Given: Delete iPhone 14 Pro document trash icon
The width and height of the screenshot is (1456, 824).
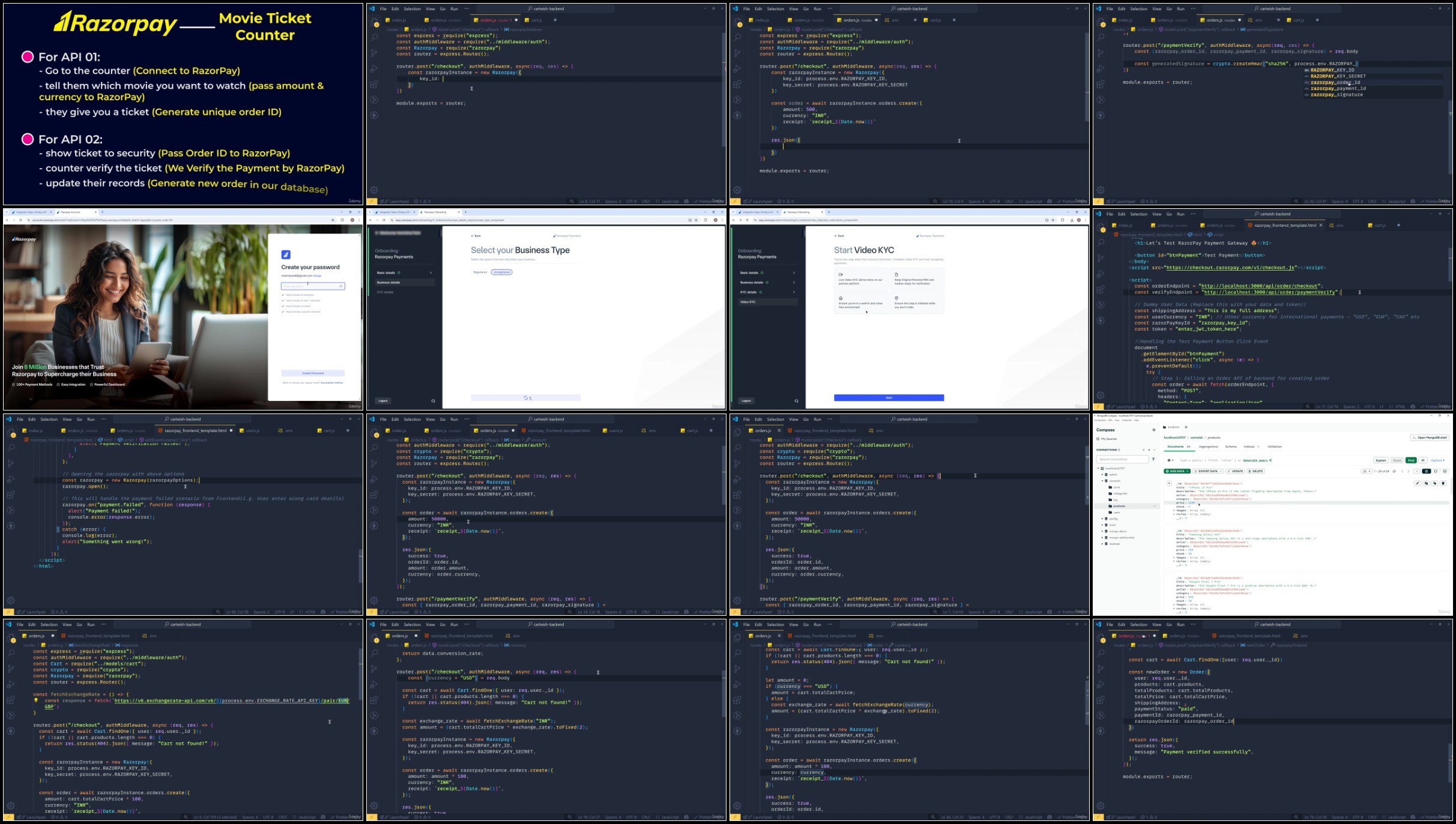Looking at the screenshot, I should 1443,483.
